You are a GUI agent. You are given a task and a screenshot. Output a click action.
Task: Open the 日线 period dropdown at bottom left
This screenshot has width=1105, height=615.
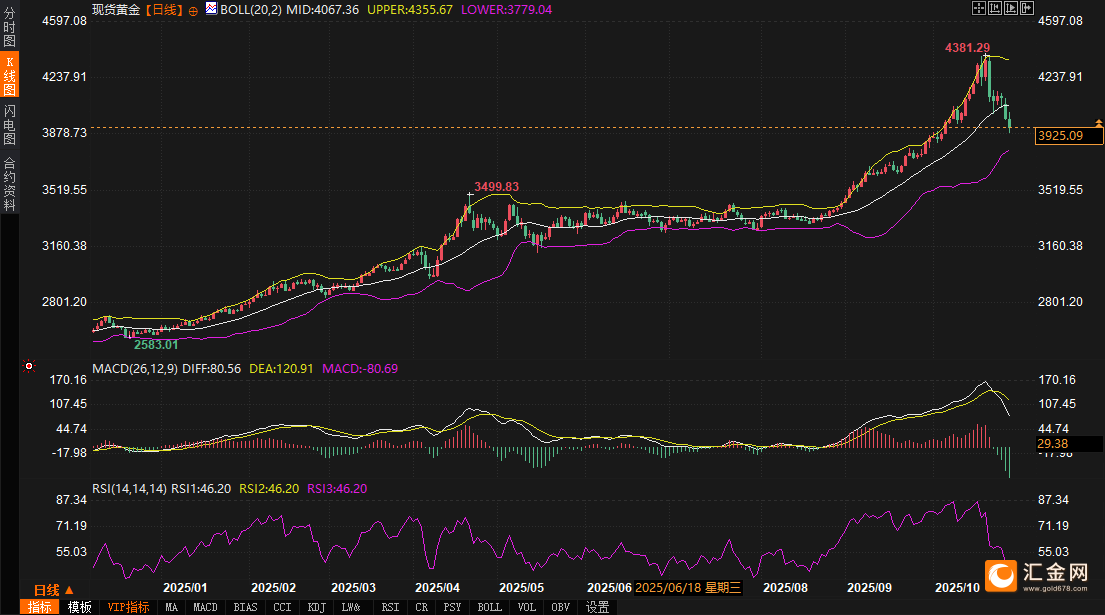tap(52, 589)
